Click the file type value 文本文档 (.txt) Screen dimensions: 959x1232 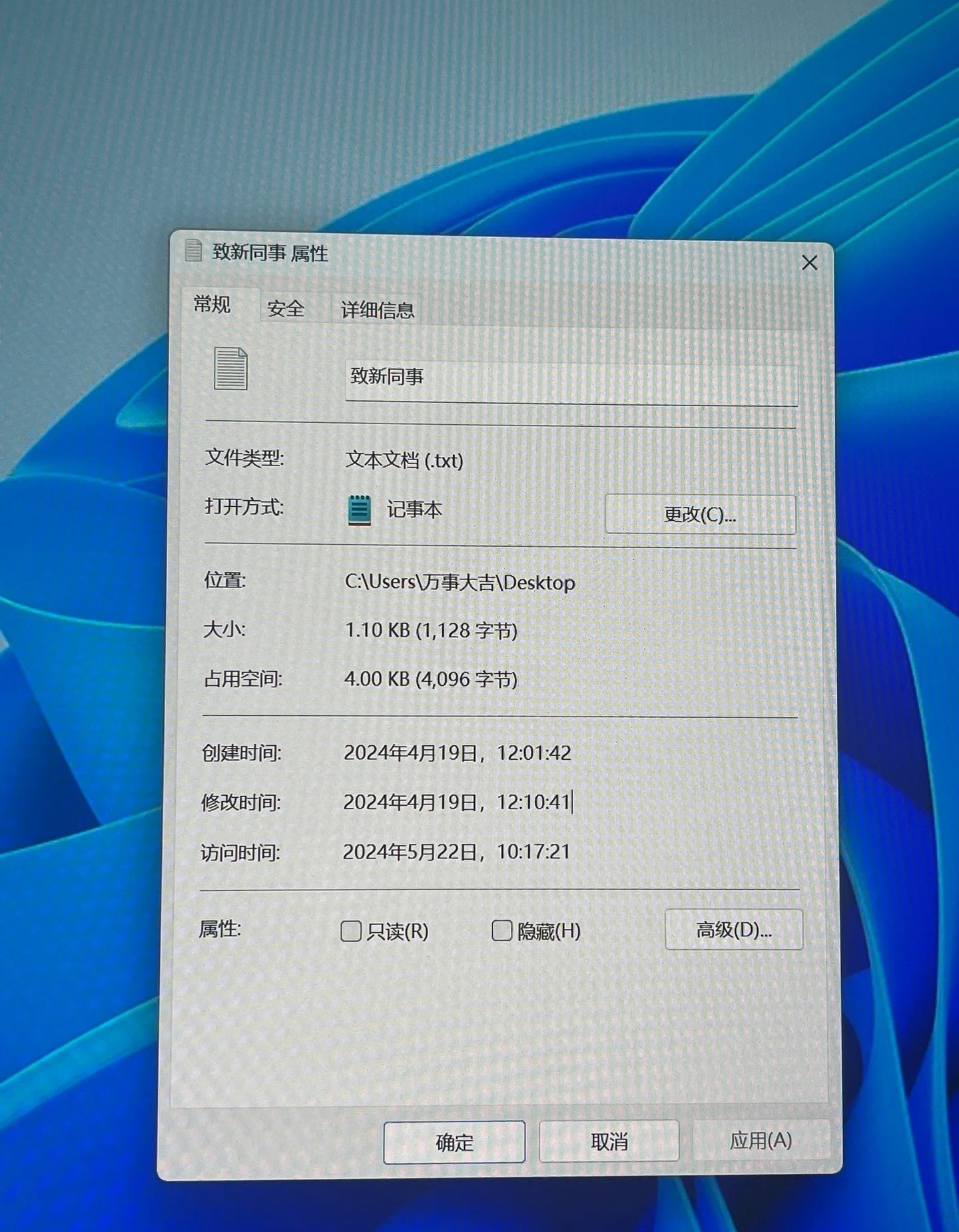(x=404, y=460)
